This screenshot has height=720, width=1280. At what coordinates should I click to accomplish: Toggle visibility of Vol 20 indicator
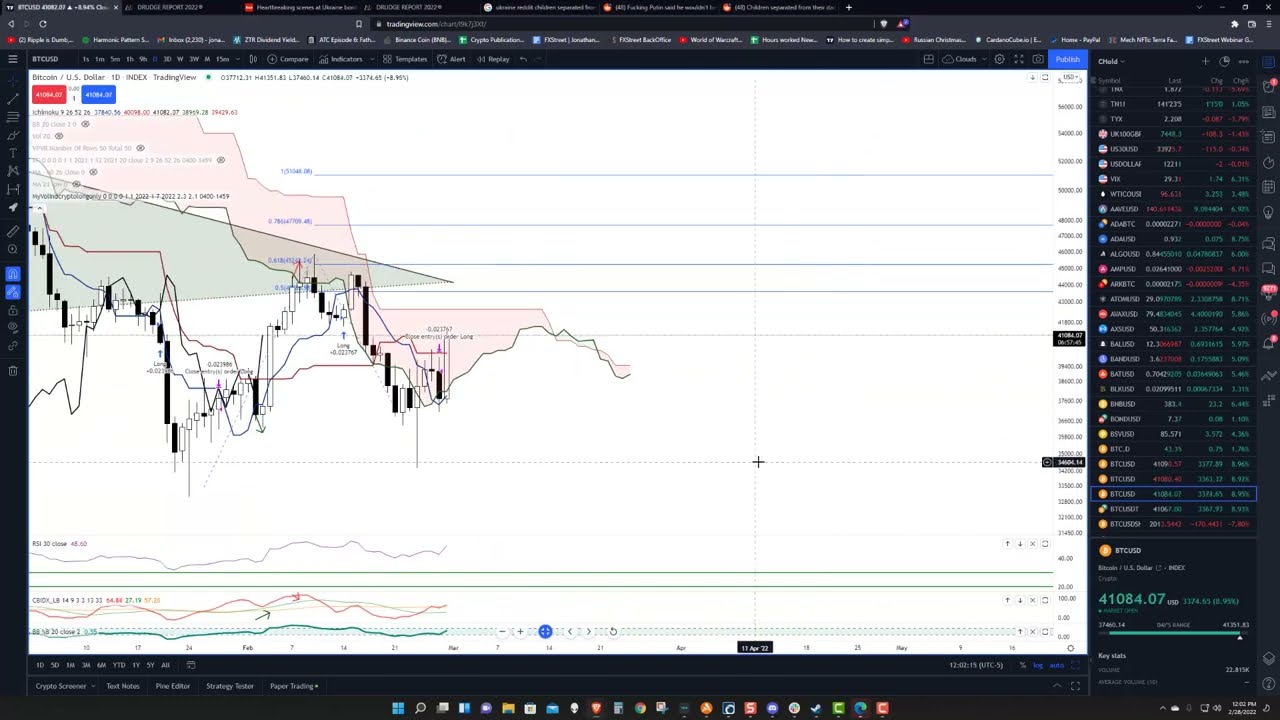pos(59,136)
